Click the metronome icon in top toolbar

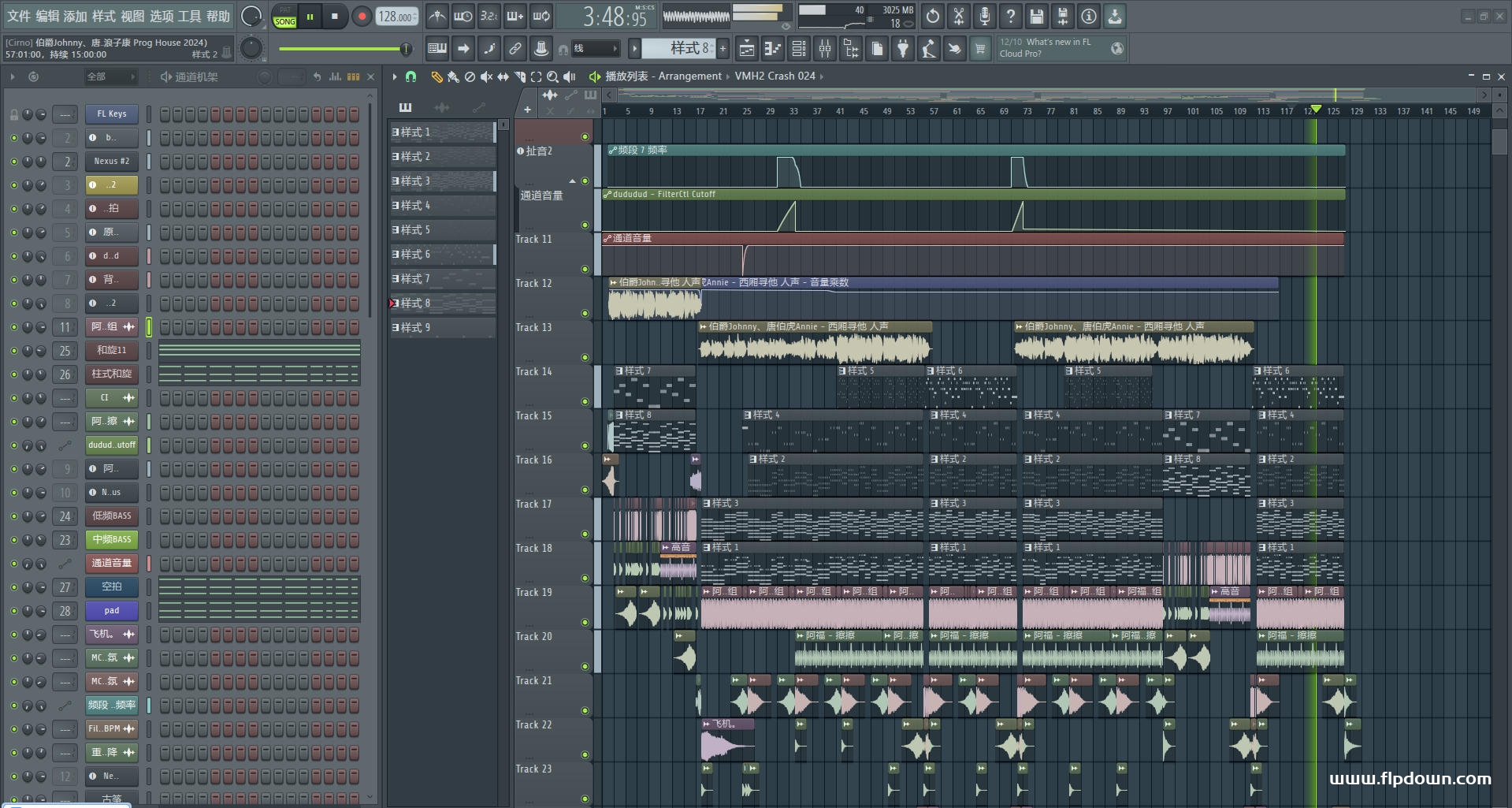(x=437, y=16)
